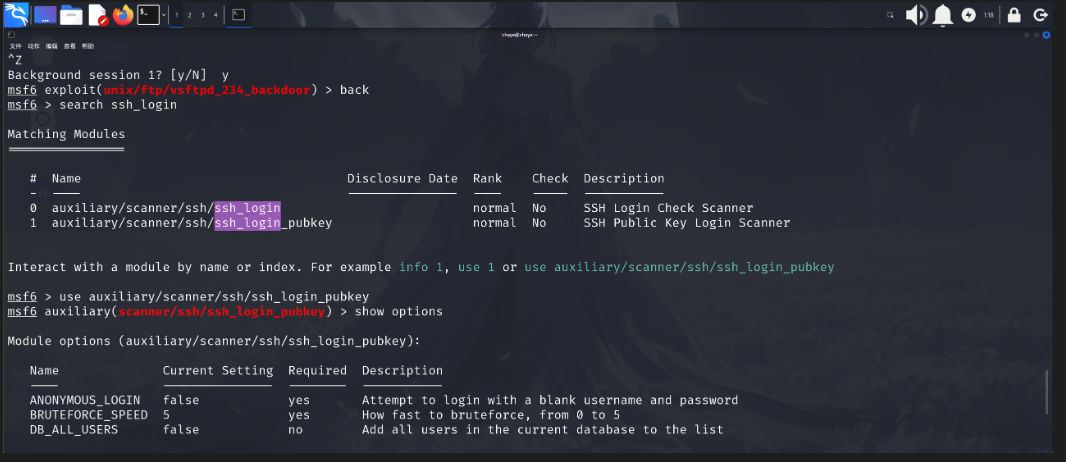The image size is (1066, 462).
Task: Open the volume speaker control
Action: click(x=916, y=14)
